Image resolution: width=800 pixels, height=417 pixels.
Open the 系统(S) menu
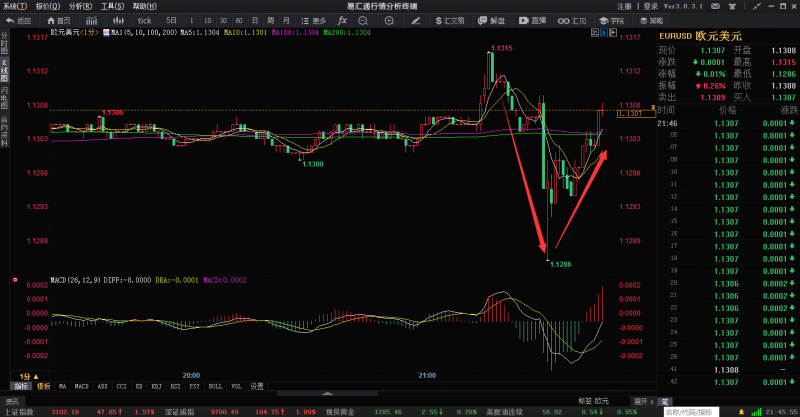(13, 6)
